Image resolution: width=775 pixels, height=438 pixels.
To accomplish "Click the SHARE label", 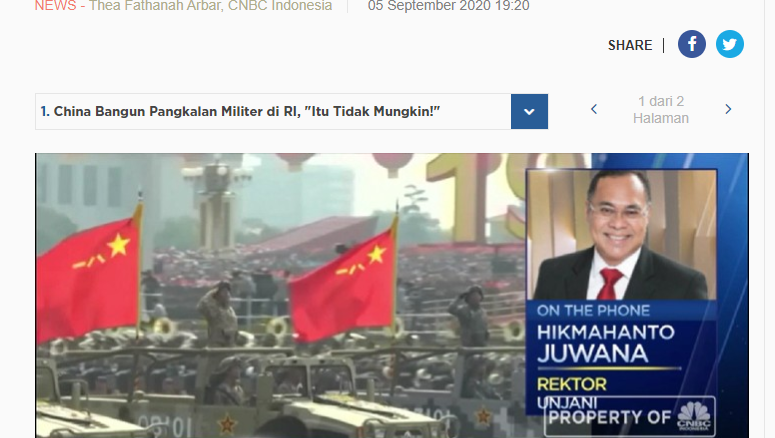I will [x=630, y=45].
